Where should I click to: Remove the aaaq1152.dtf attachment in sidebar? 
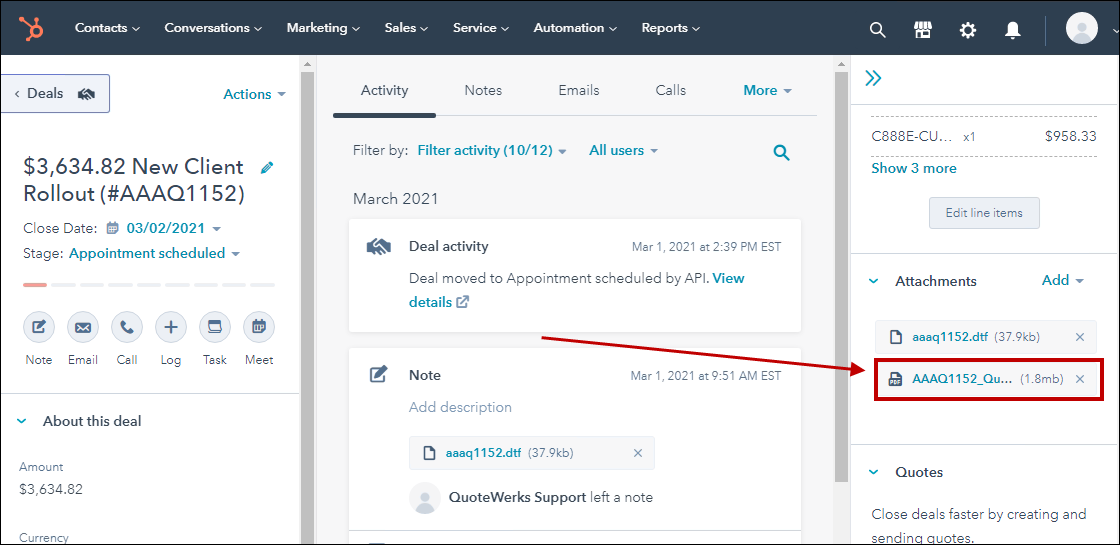pos(1079,337)
